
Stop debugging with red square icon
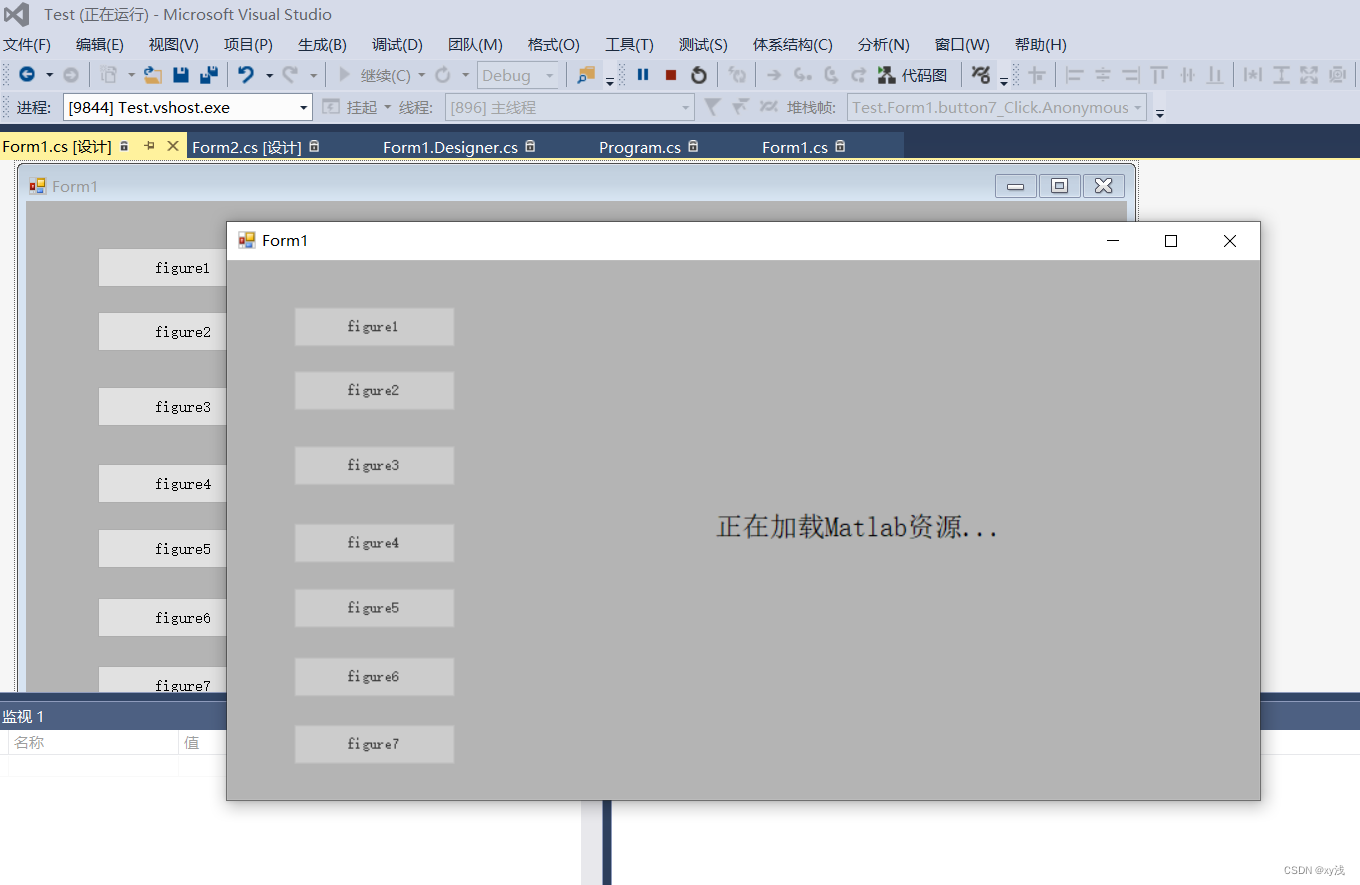[x=671, y=75]
